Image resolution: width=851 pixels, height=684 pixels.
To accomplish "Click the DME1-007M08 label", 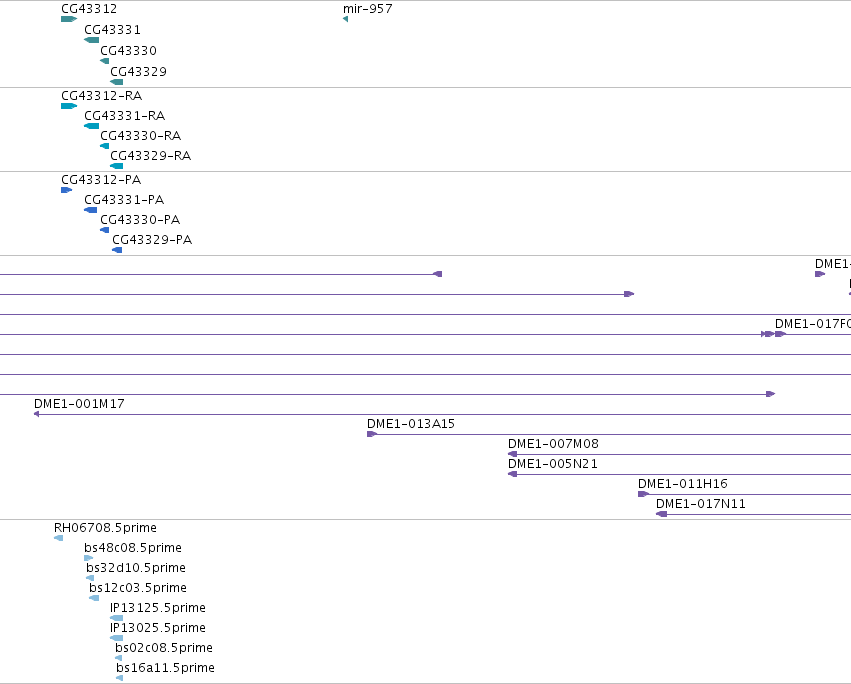I will click(x=553, y=445).
